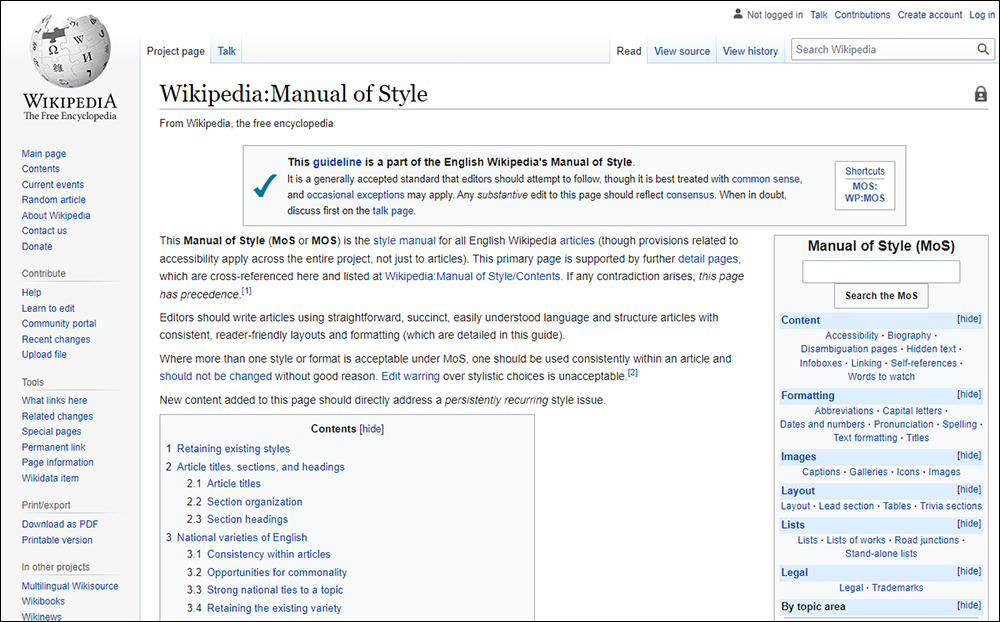
Task: Collapse the Formatting section in MoS sidebar
Action: 969,394
